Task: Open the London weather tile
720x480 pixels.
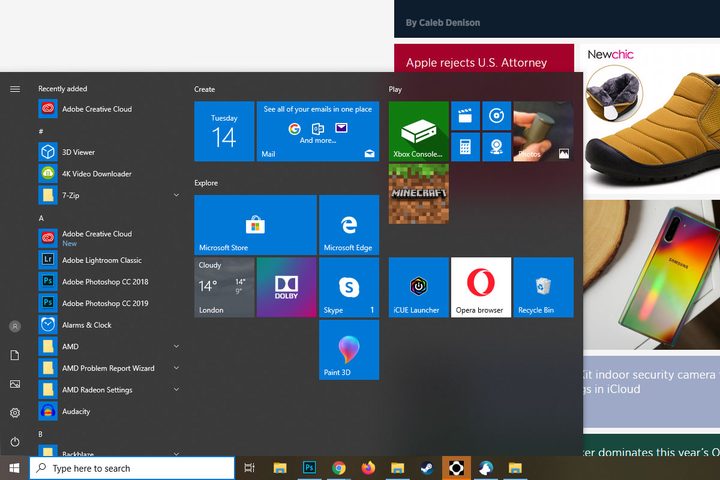Action: pyautogui.click(x=224, y=287)
